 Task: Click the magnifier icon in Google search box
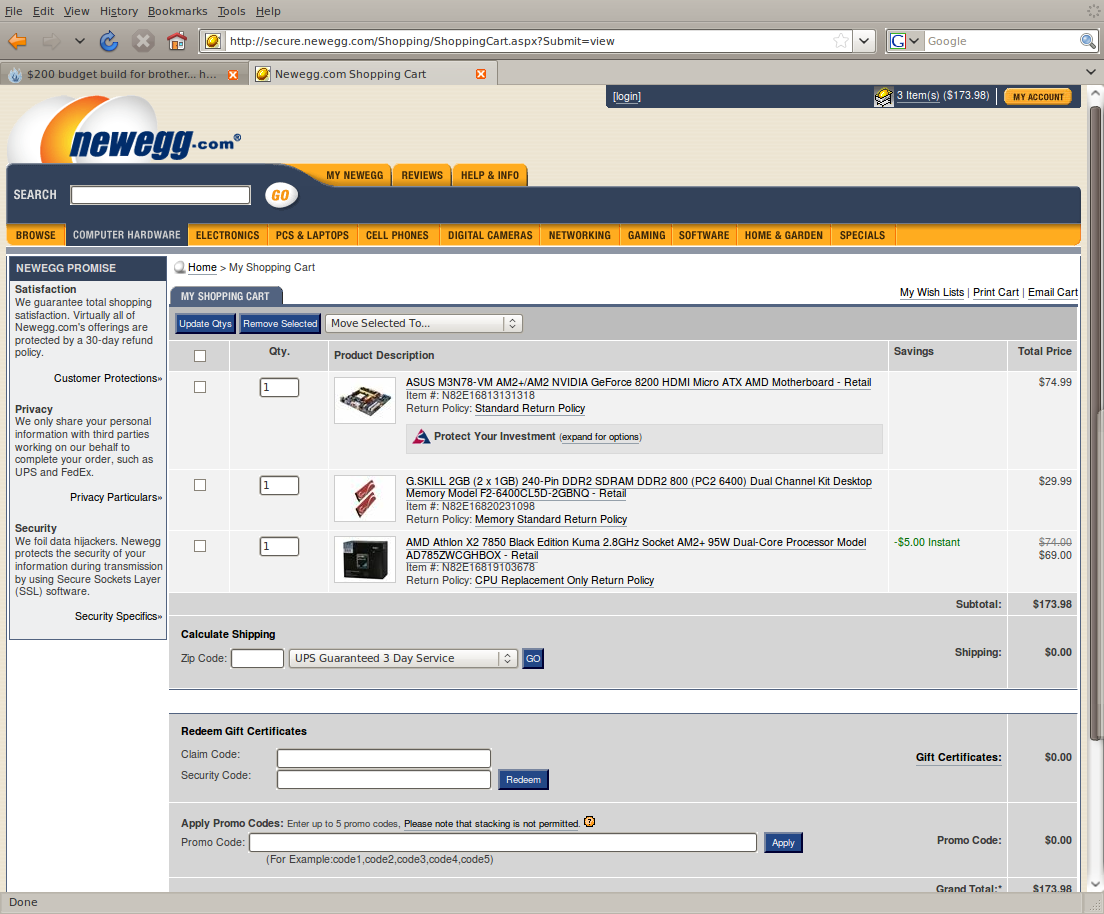(x=1088, y=41)
